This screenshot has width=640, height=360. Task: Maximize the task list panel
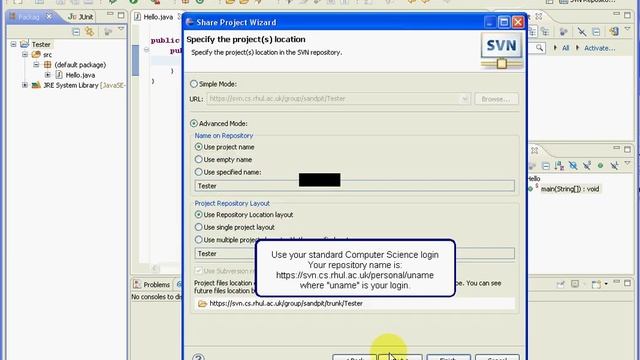click(x=627, y=16)
